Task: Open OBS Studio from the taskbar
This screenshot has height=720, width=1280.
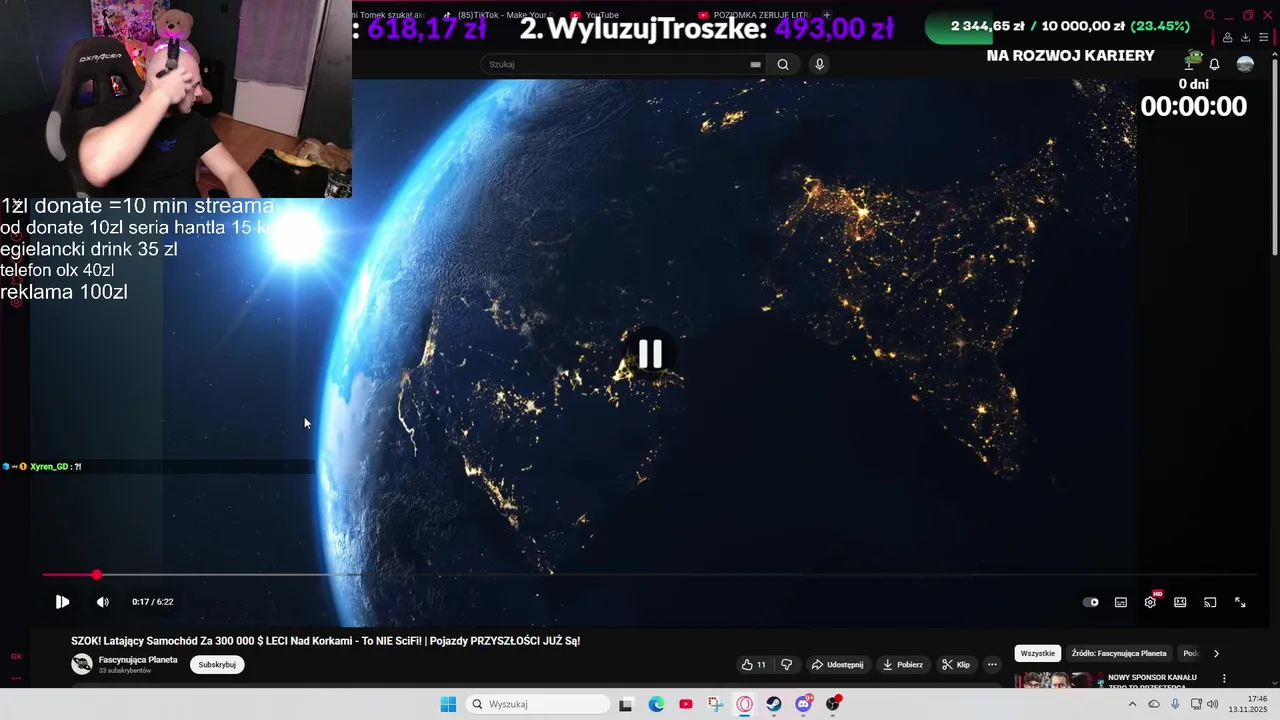Action: (833, 704)
